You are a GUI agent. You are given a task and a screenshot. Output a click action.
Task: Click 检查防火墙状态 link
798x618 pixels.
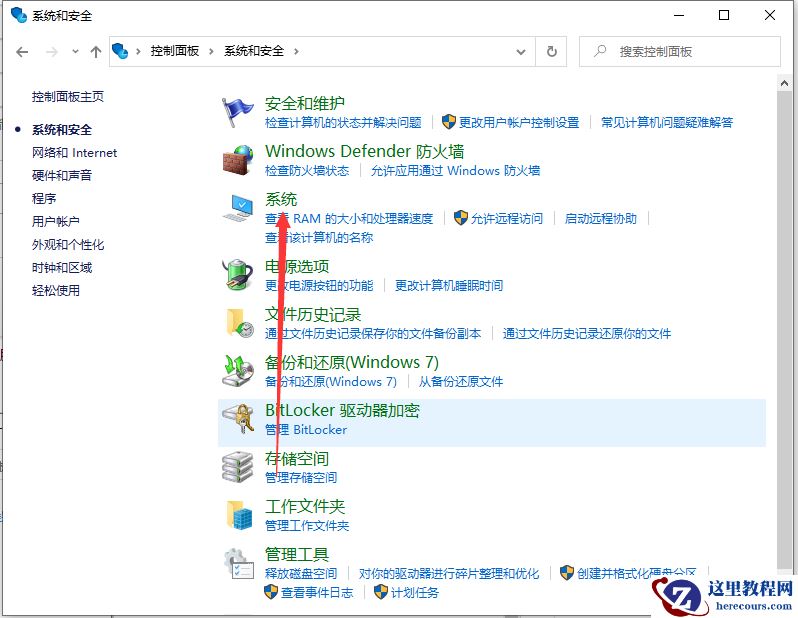[307, 171]
